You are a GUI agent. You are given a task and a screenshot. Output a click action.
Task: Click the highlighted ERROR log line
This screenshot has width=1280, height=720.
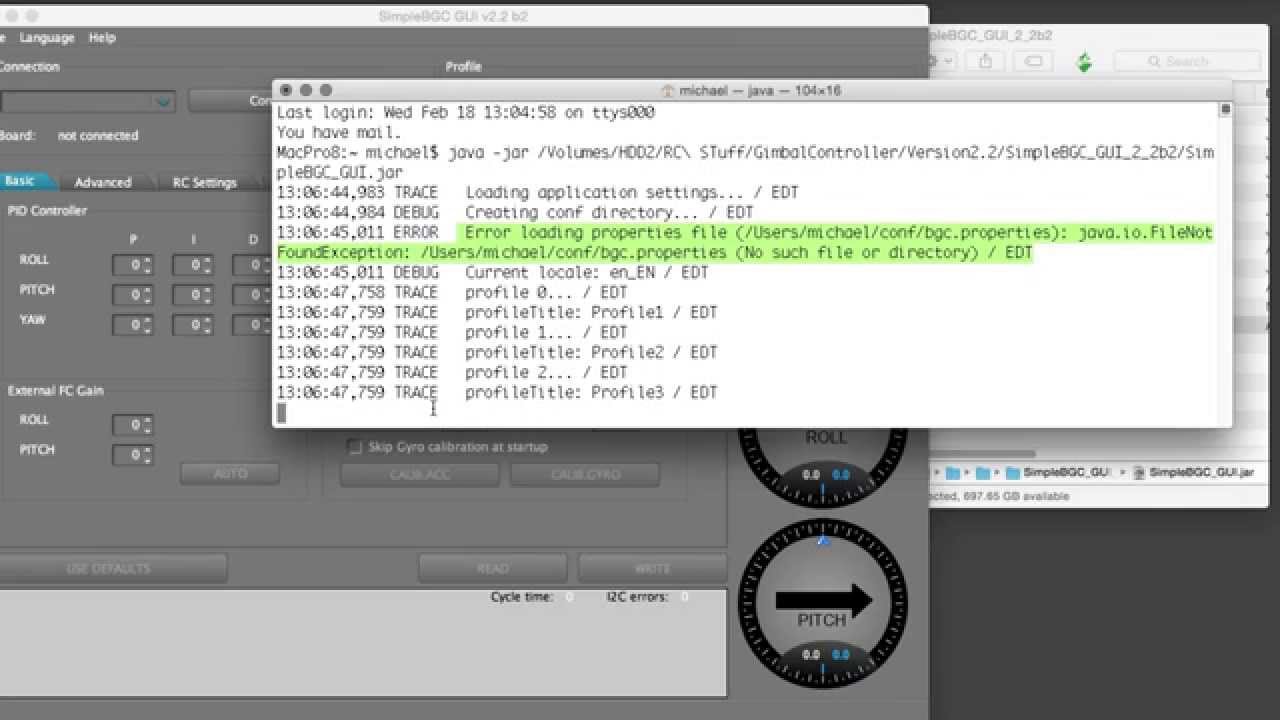[x=745, y=242]
